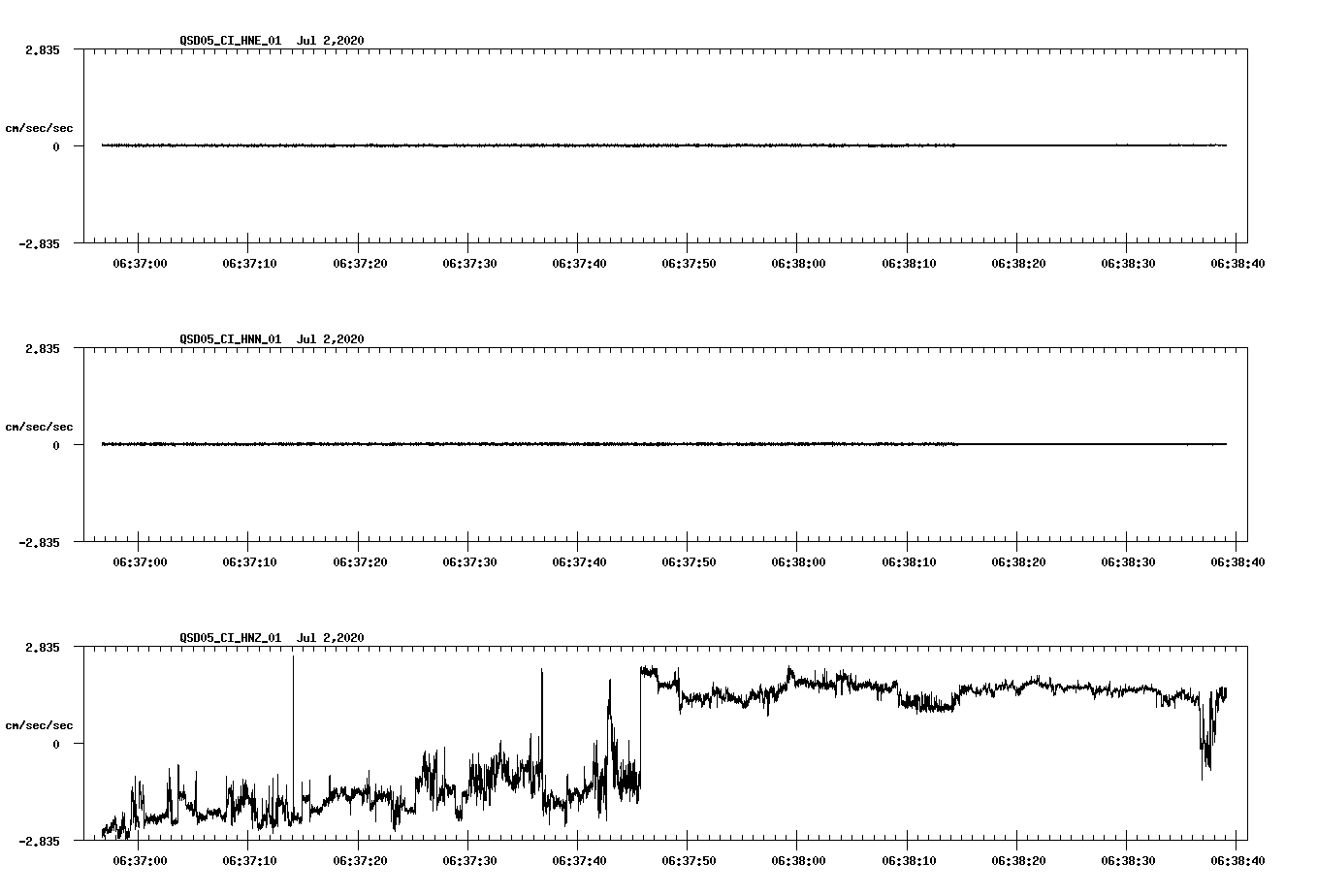Image resolution: width=1317 pixels, height=896 pixels.
Task: Click 06:37:30 time label under HNE plot
Action: 469,263
